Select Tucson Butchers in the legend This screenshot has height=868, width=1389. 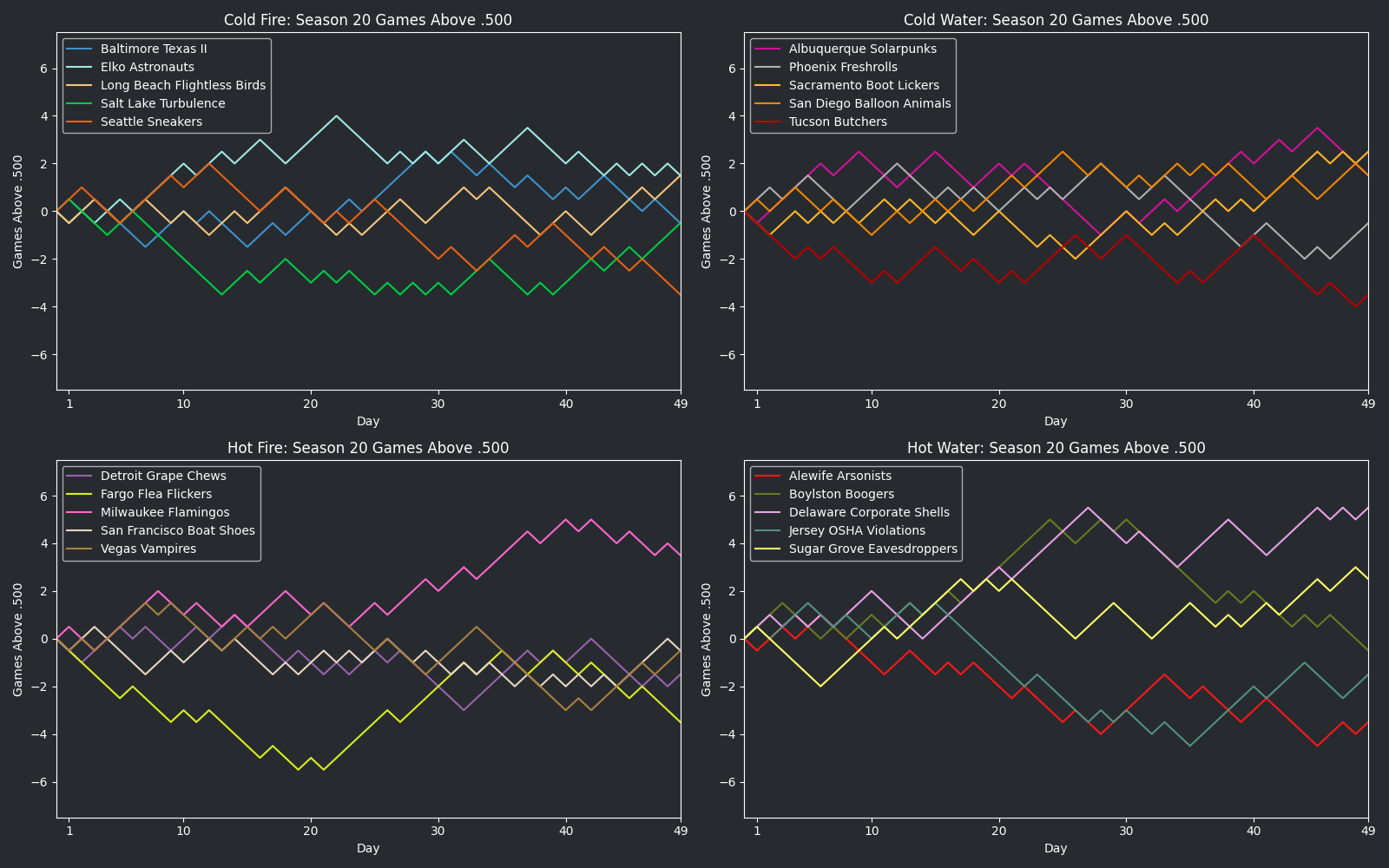pyautogui.click(x=838, y=122)
